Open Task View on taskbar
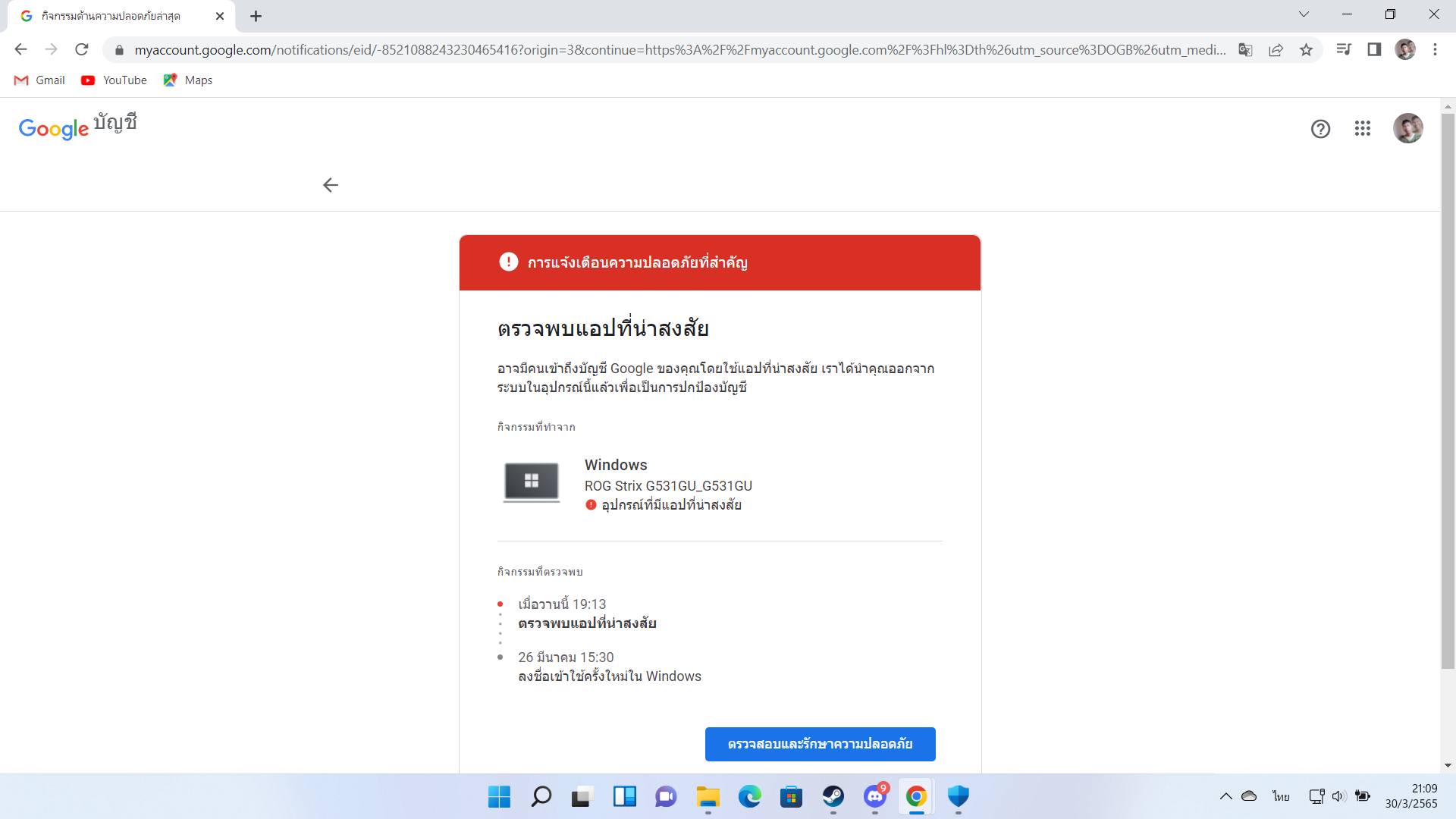 [582, 796]
